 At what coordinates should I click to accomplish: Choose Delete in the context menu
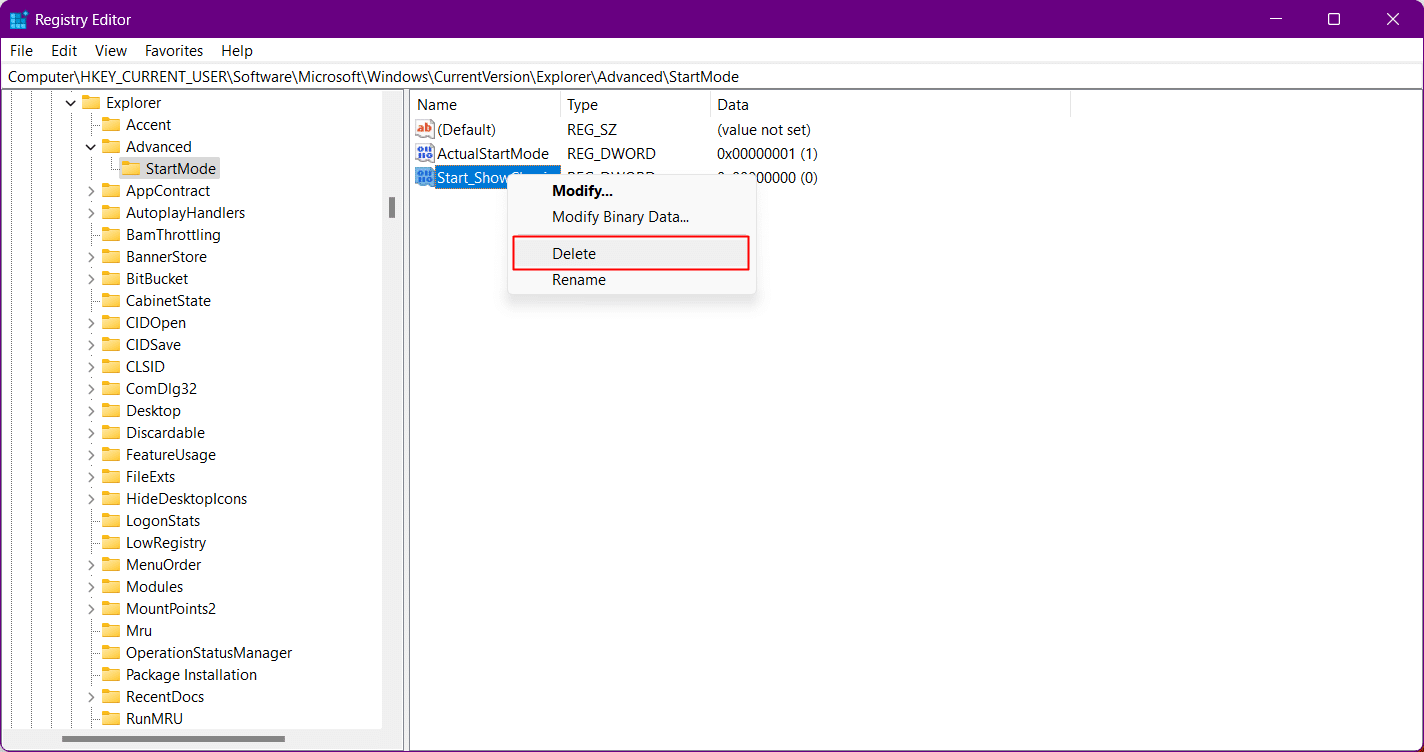click(631, 253)
